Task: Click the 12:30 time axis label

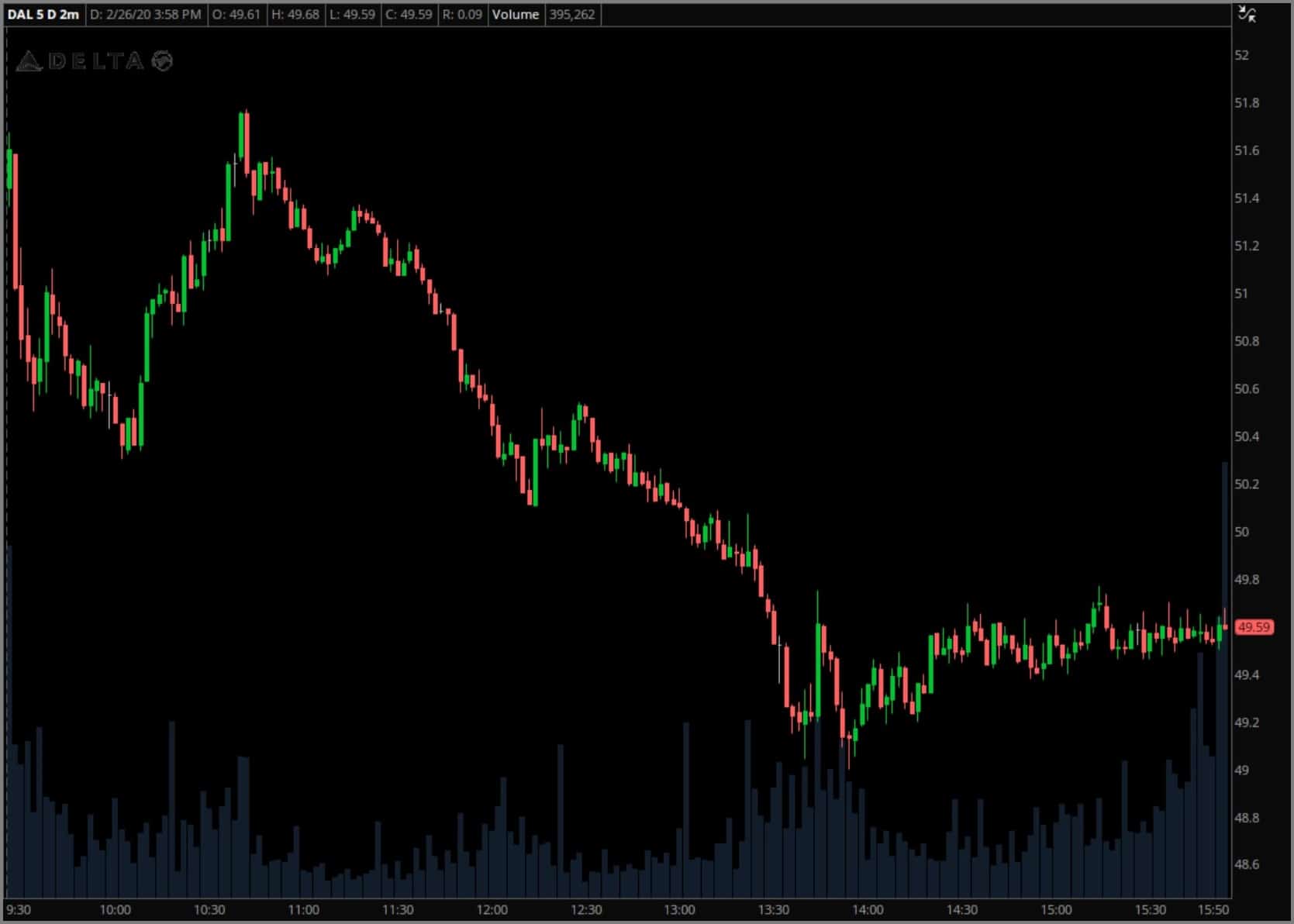Action: click(586, 910)
